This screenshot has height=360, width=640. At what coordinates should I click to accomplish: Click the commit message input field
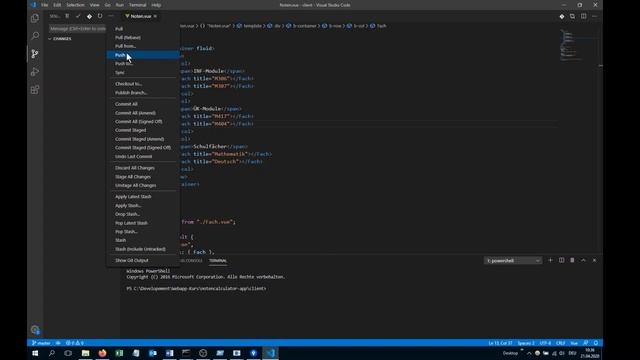tap(78, 29)
